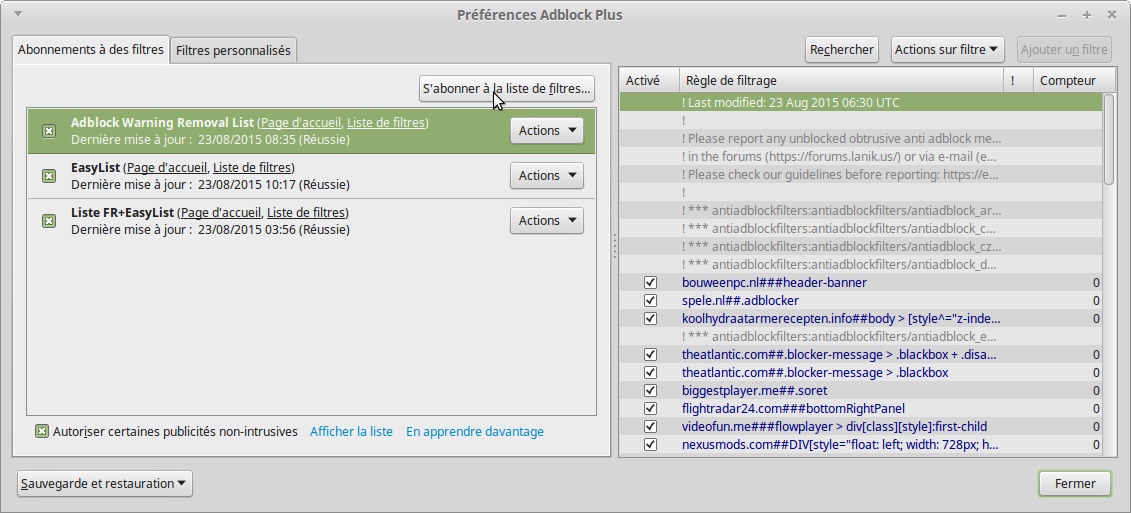
Task: Toggle Liste FR+EasyList enabled checkbox
Action: pyautogui.click(x=48, y=221)
